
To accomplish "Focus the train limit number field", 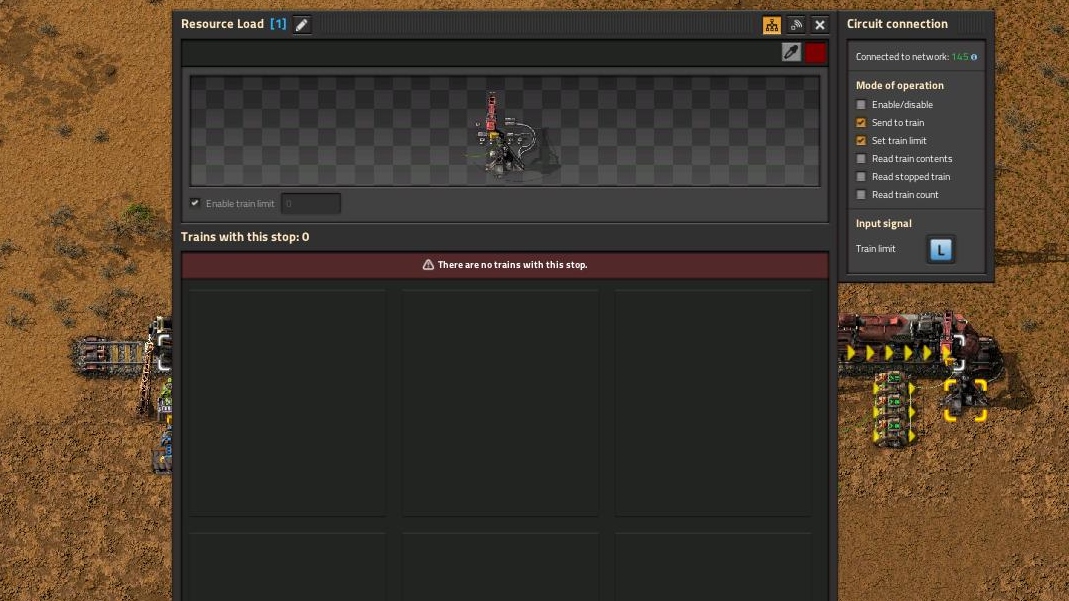I will pos(311,203).
